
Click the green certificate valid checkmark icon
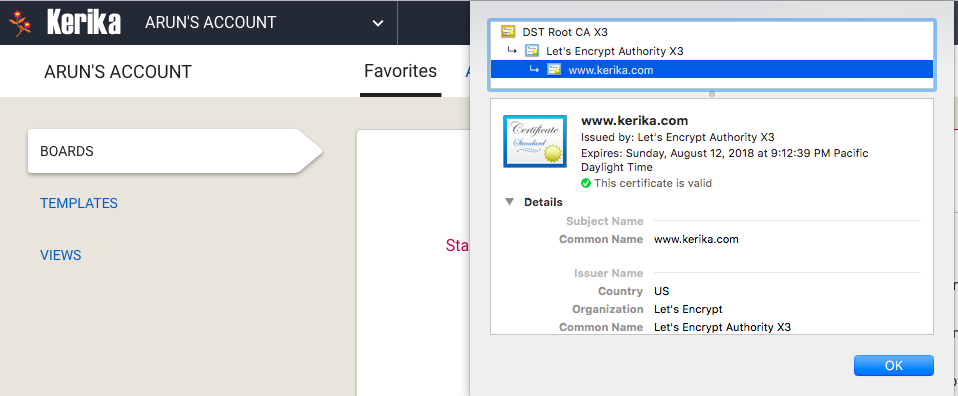click(x=586, y=183)
